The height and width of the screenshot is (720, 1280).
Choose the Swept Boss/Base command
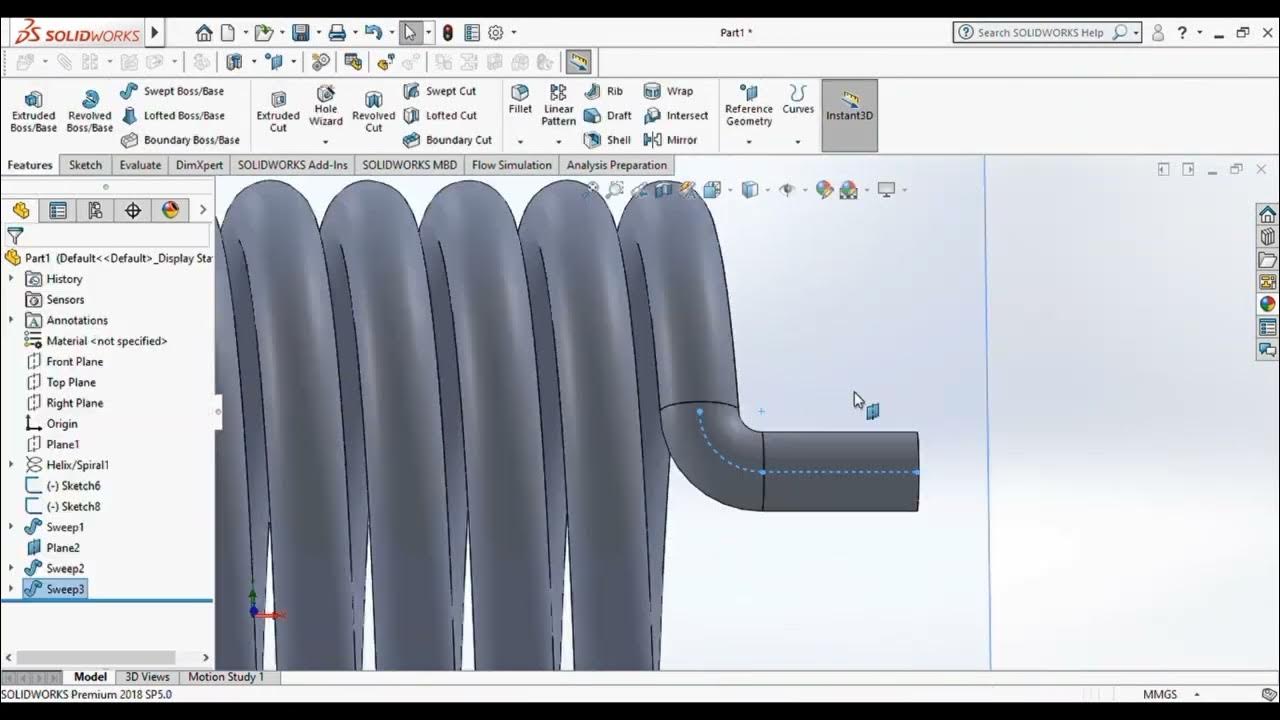(172, 91)
